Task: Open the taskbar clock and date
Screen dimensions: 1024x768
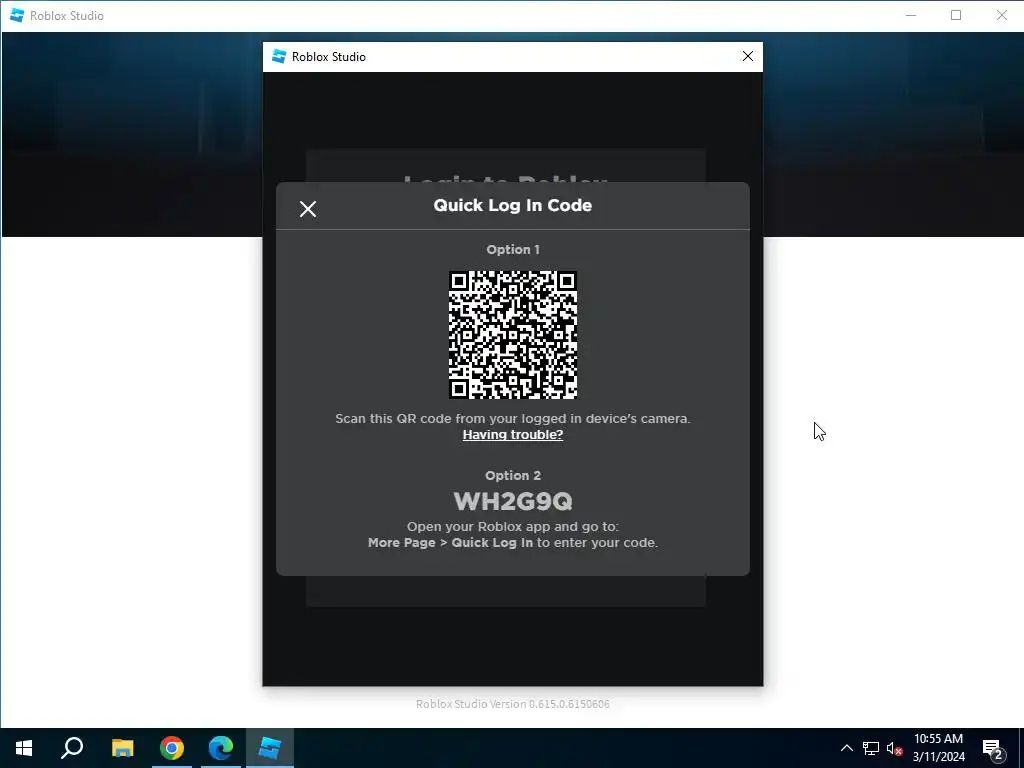Action: tap(938, 748)
